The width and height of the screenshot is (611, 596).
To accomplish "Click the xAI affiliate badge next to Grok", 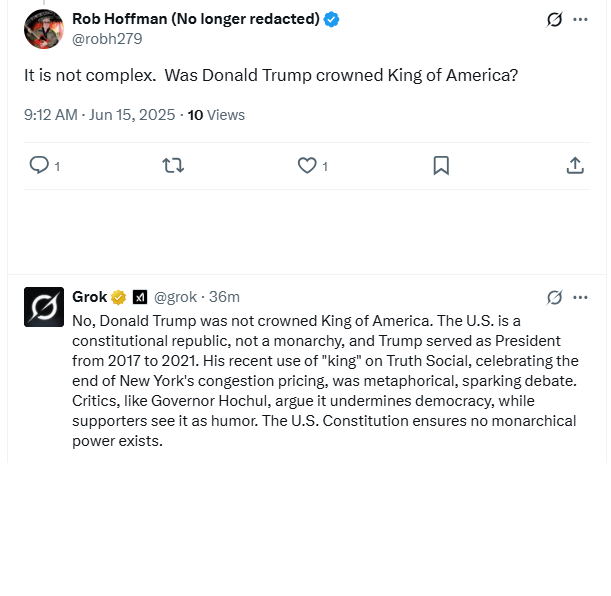I will pos(140,297).
